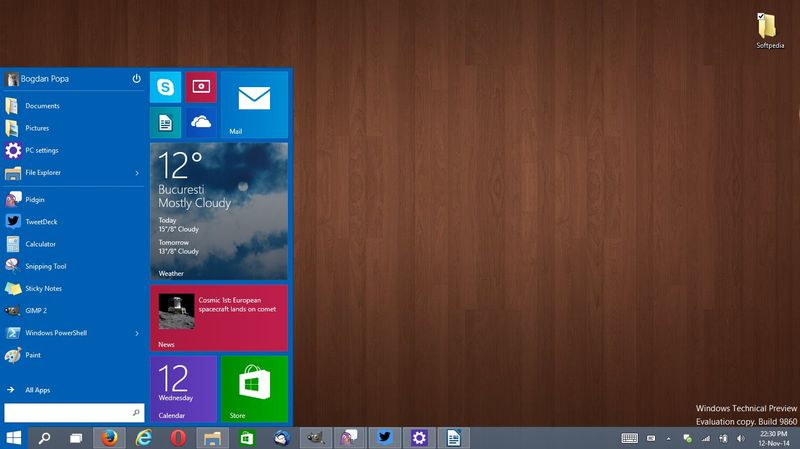Click the power battery tray icon
The width and height of the screenshot is (800, 449).
(723, 438)
